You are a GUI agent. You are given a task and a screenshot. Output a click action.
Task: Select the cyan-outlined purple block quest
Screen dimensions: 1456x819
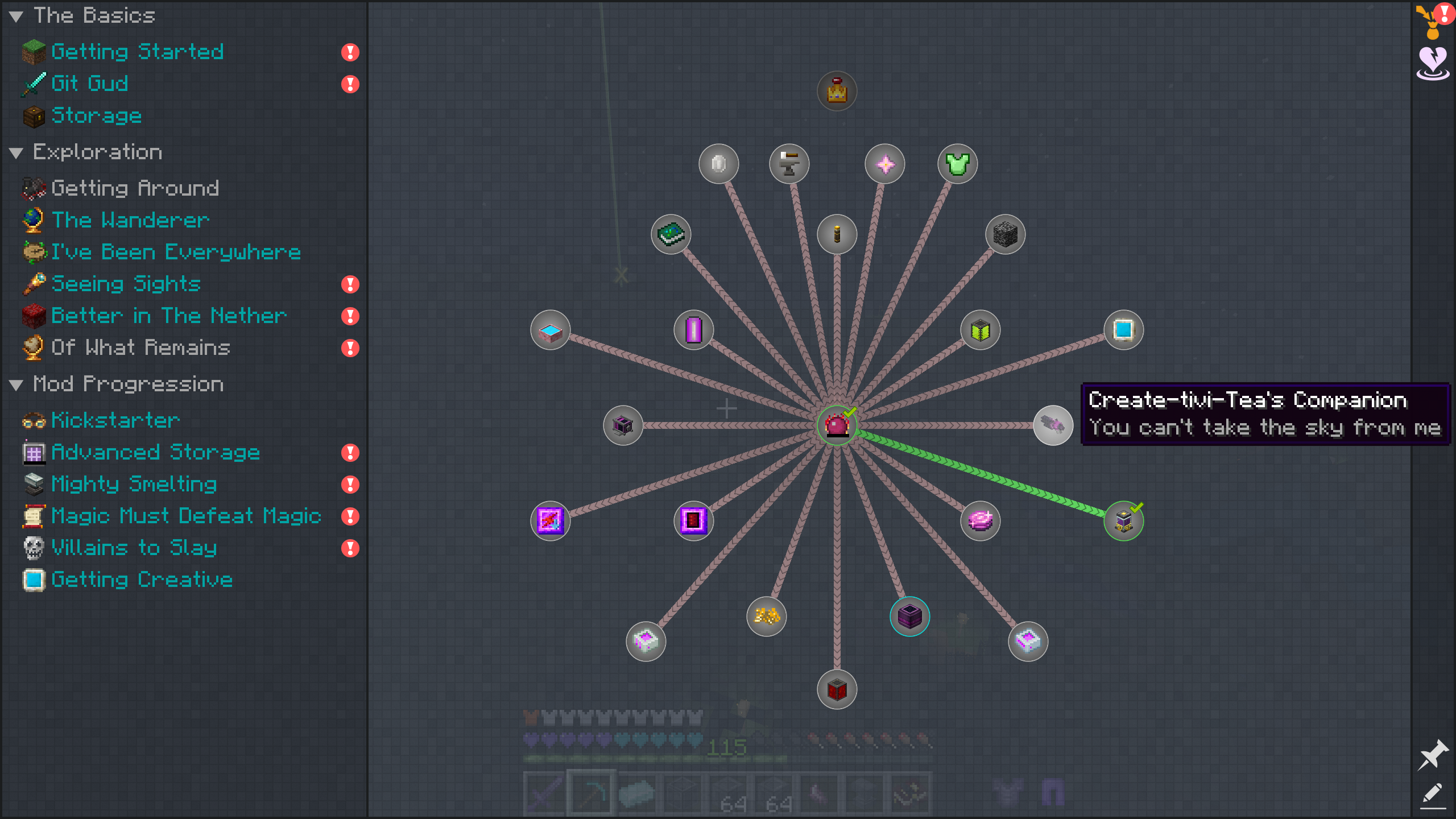[x=910, y=617]
